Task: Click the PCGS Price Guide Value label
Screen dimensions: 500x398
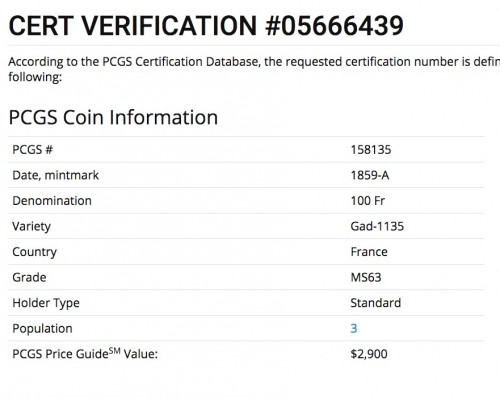Action: pos(85,353)
